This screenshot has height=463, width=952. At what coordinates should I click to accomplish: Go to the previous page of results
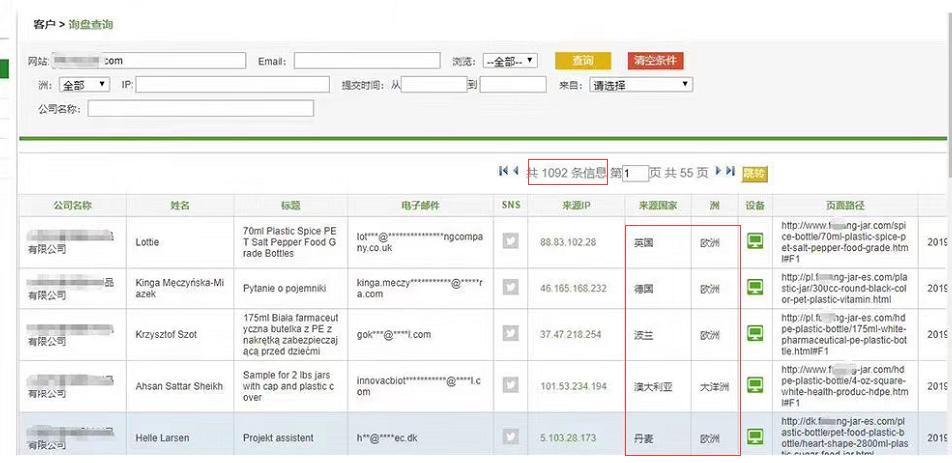point(516,172)
